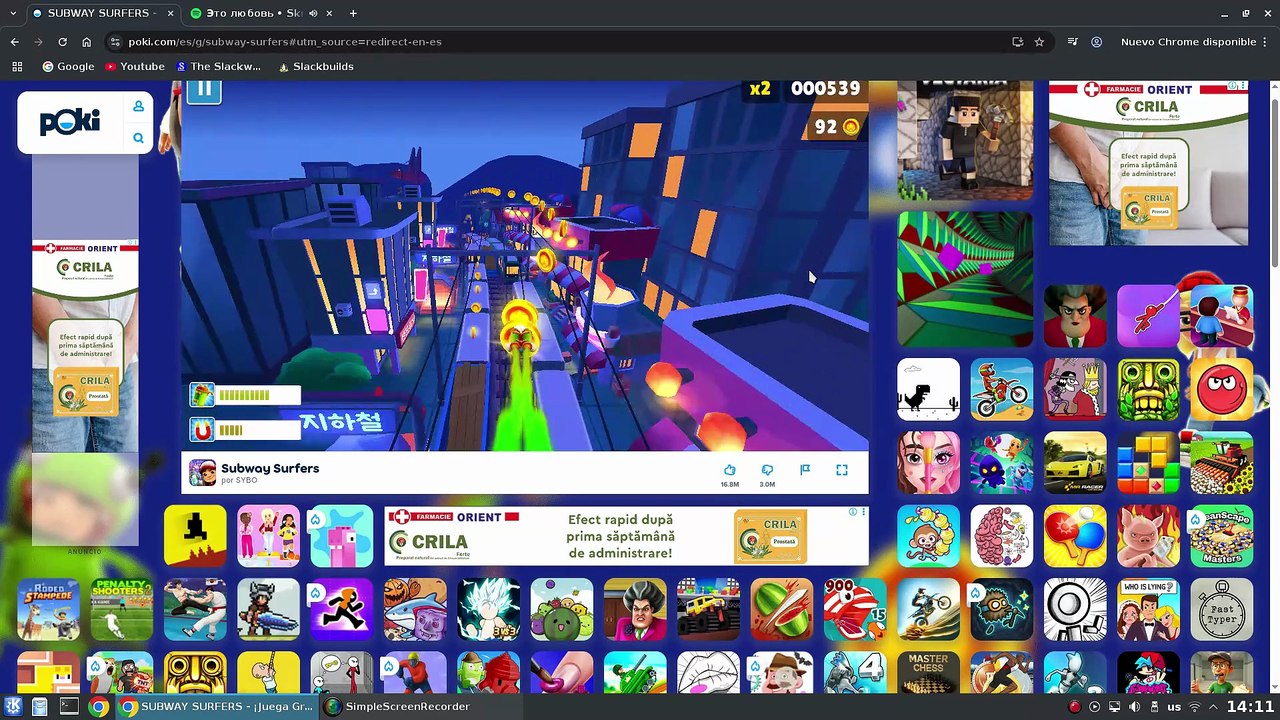The height and width of the screenshot is (720, 1280).
Task: Open the pink blocky llama game thumbnail
Action: (341, 536)
